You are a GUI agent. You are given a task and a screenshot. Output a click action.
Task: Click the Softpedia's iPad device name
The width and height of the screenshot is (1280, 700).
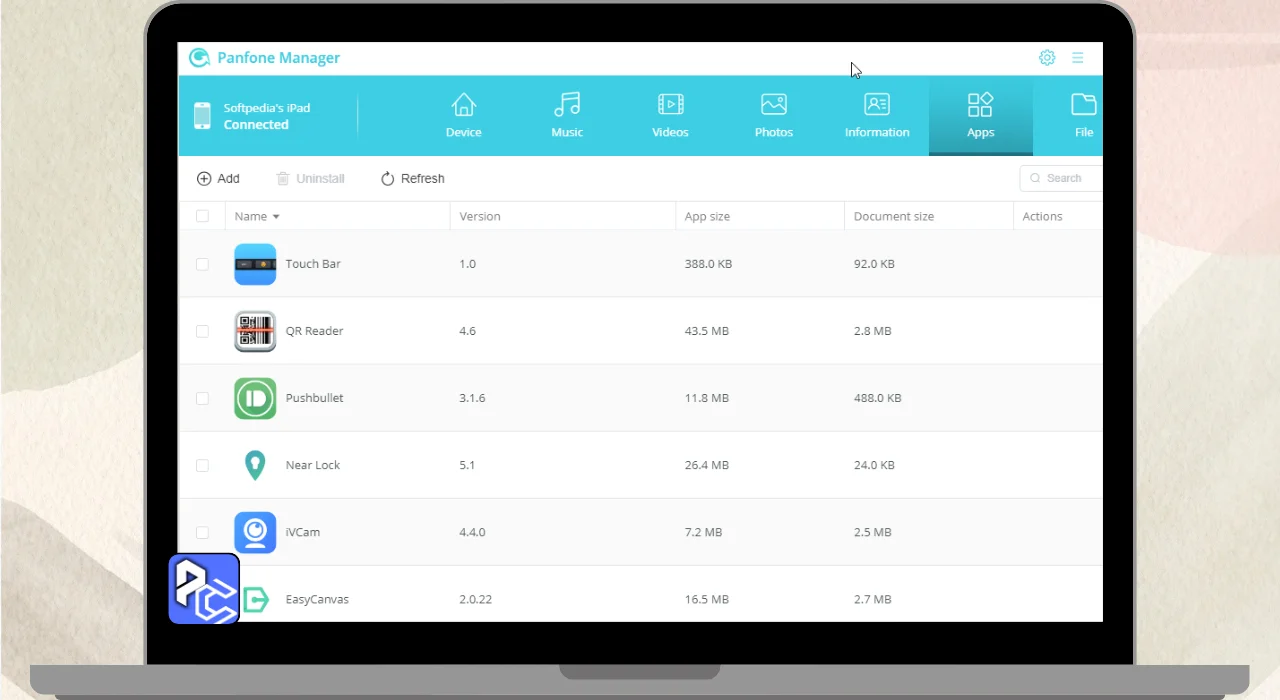(x=266, y=108)
